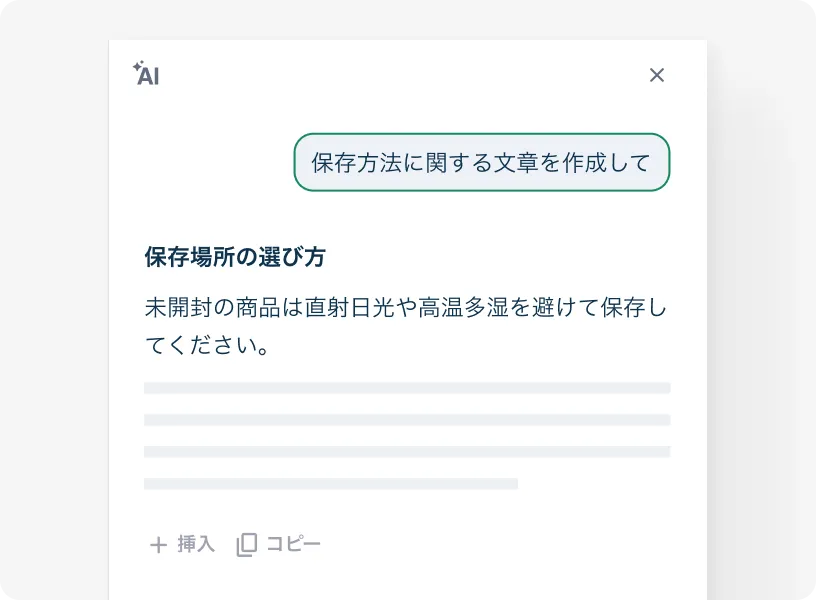This screenshot has width=816, height=600.
Task: Click the letters AI in the panel header
Action: click(x=149, y=77)
